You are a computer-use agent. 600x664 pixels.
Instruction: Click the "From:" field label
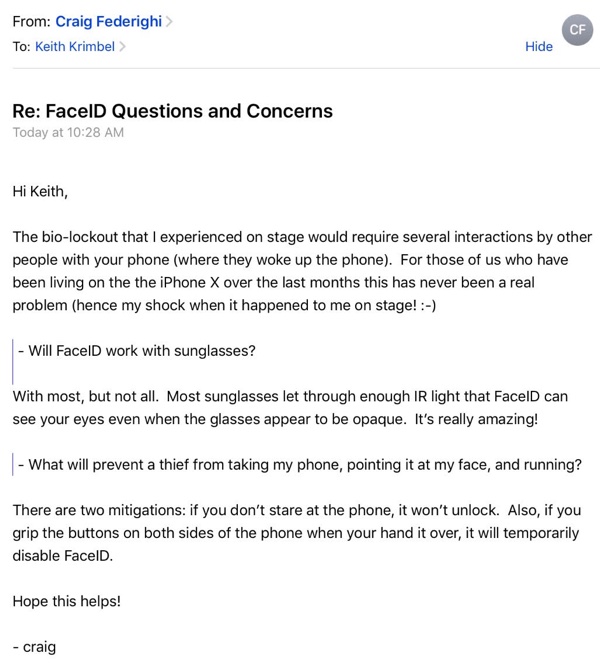coord(32,21)
